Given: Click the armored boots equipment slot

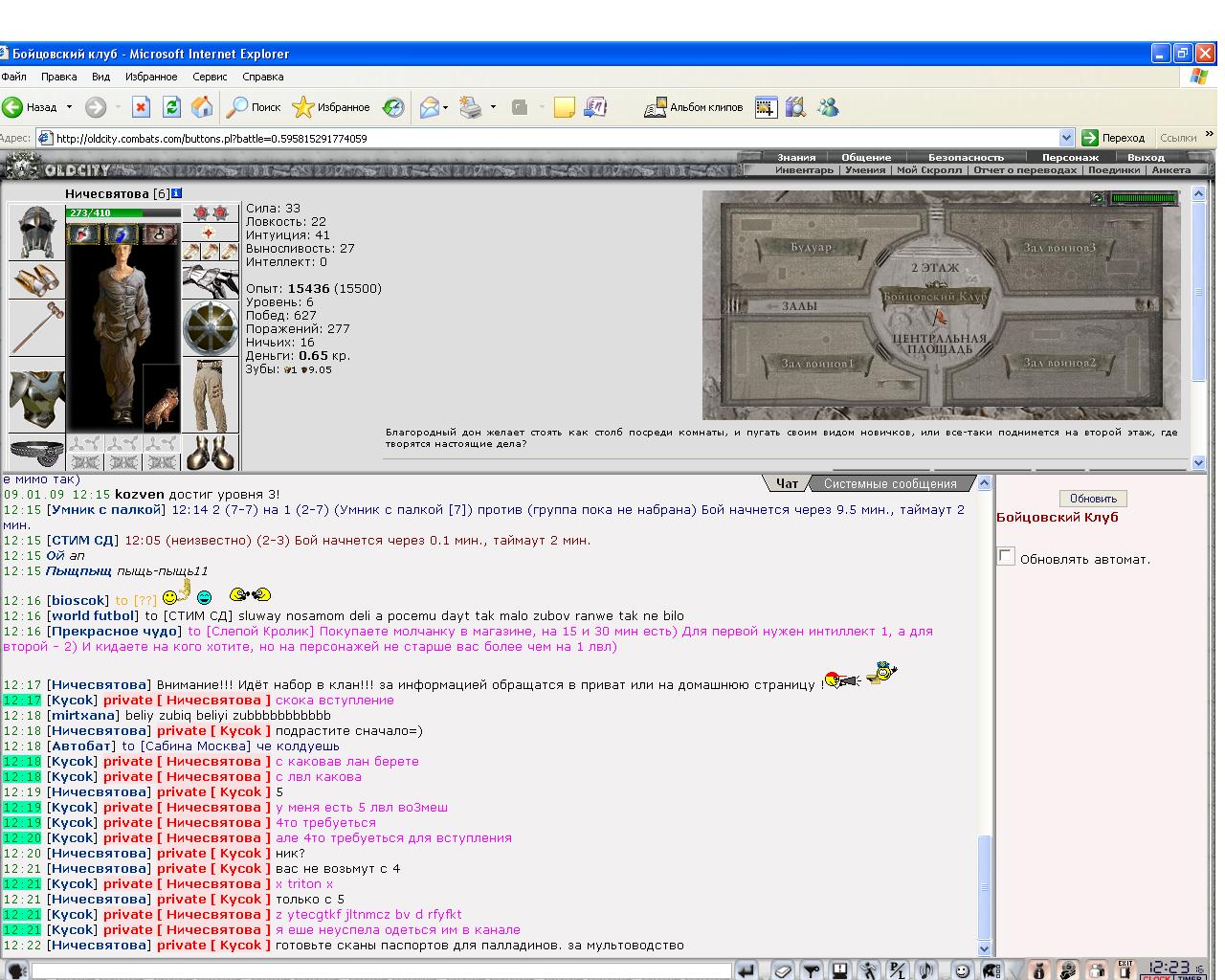Looking at the screenshot, I should coord(210,452).
